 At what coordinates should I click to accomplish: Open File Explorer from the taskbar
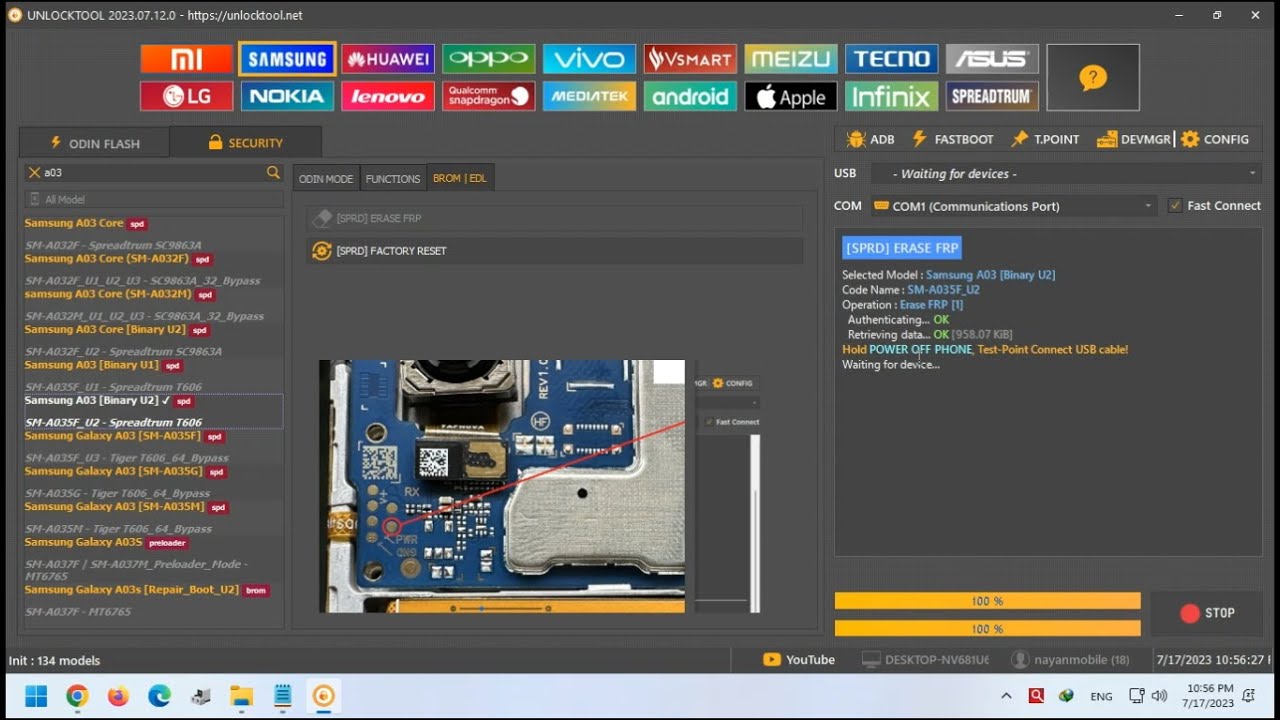pos(241,696)
